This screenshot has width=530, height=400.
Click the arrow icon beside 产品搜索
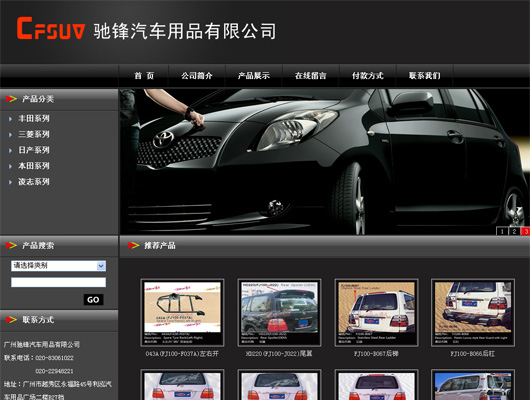pyautogui.click(x=11, y=245)
